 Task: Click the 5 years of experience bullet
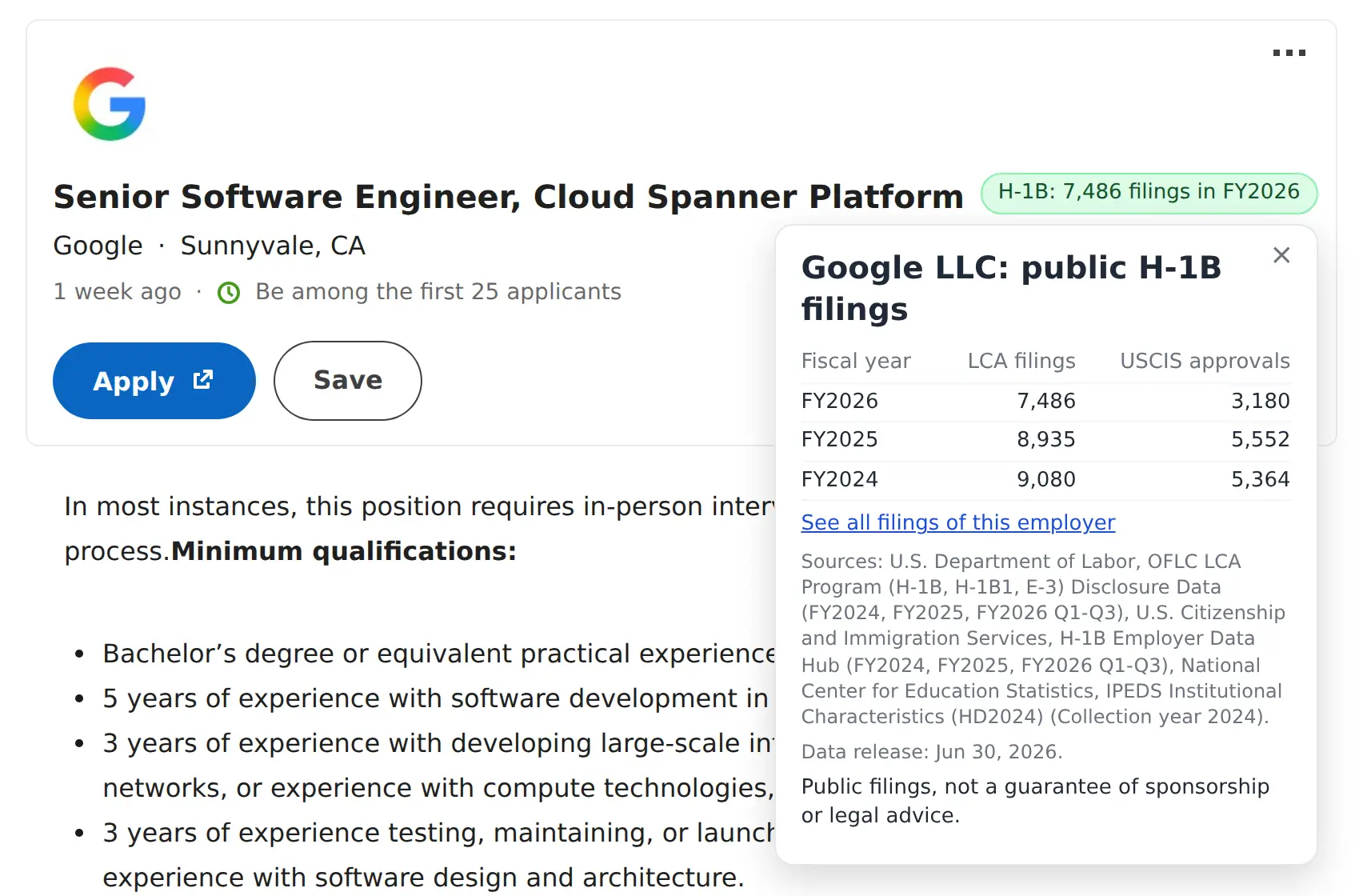pos(435,698)
